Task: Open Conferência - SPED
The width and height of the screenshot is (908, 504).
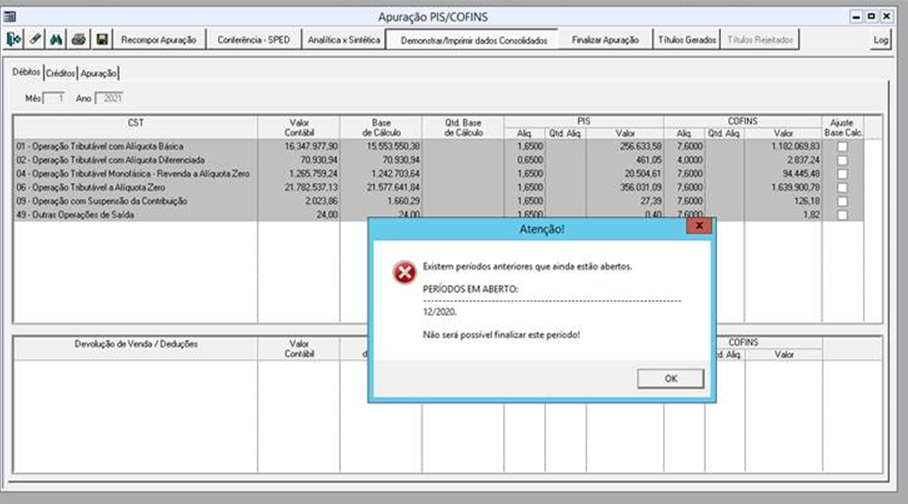Action: click(x=254, y=39)
